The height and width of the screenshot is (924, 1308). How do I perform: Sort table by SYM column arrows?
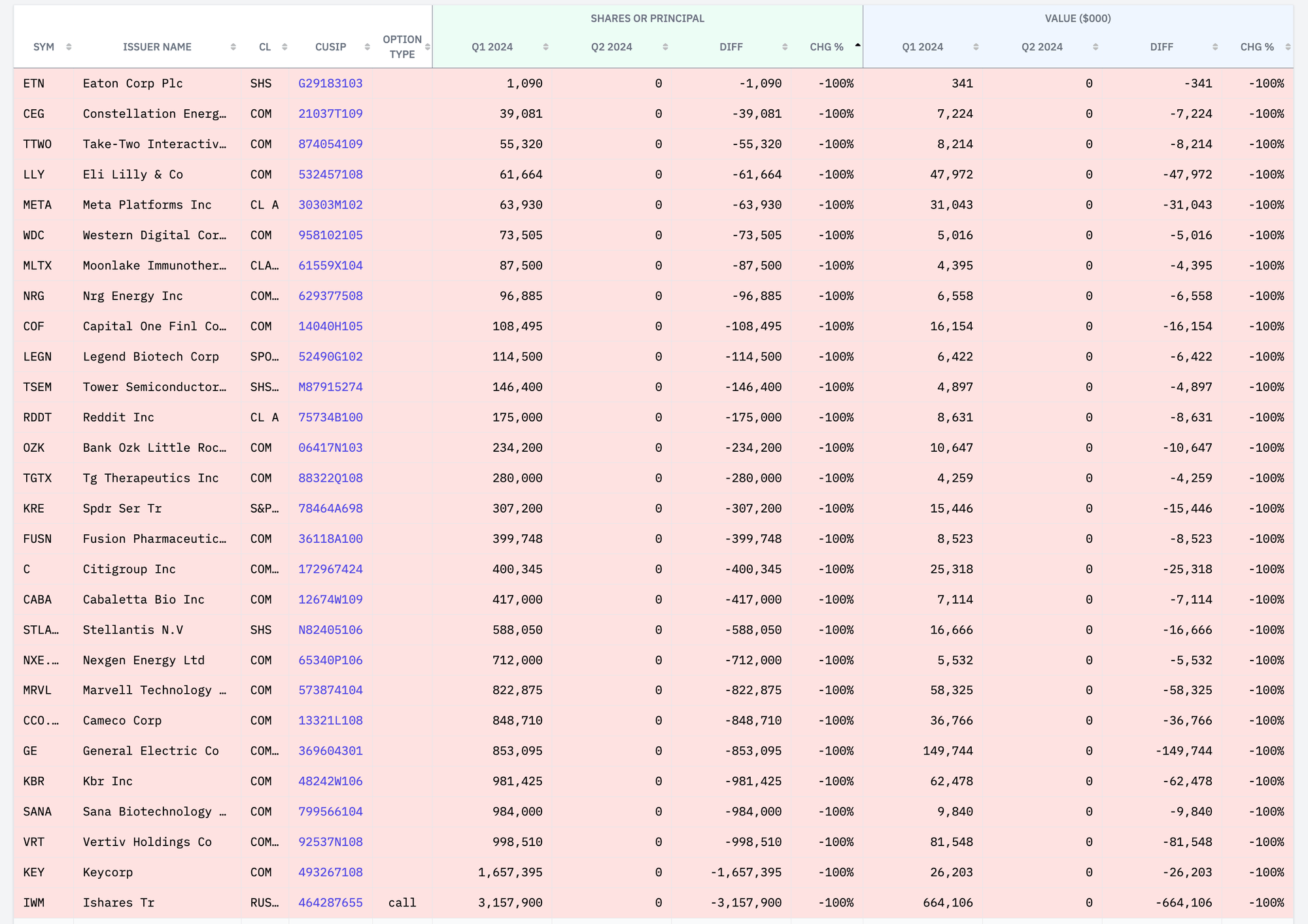[x=69, y=47]
